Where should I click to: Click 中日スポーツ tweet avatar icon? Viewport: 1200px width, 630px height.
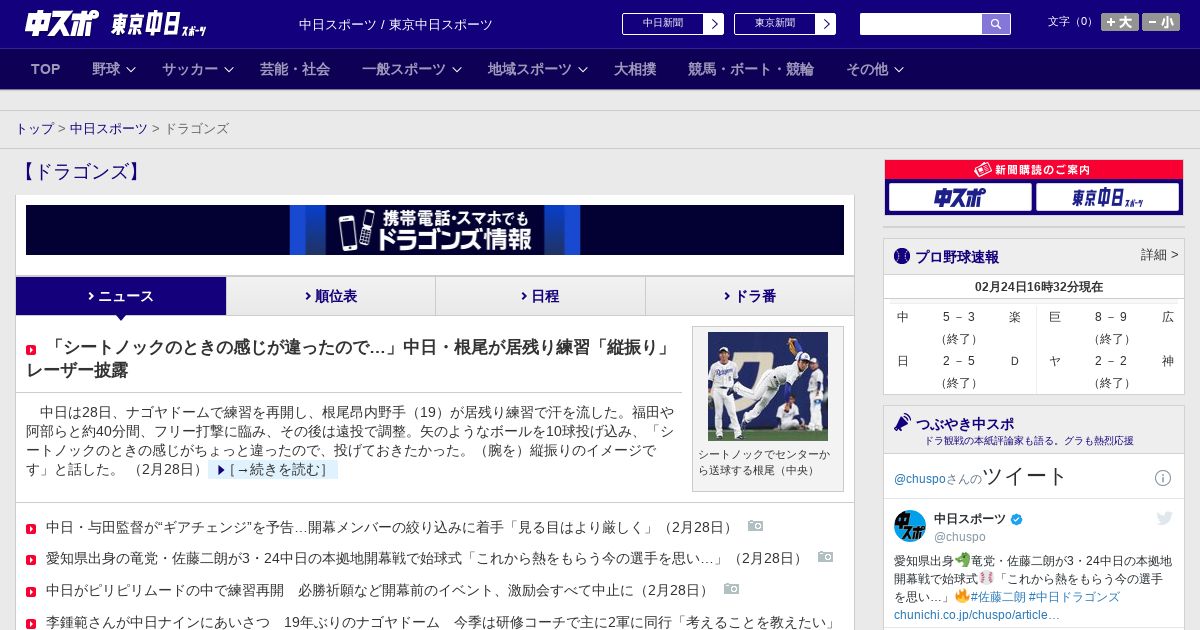(x=910, y=526)
